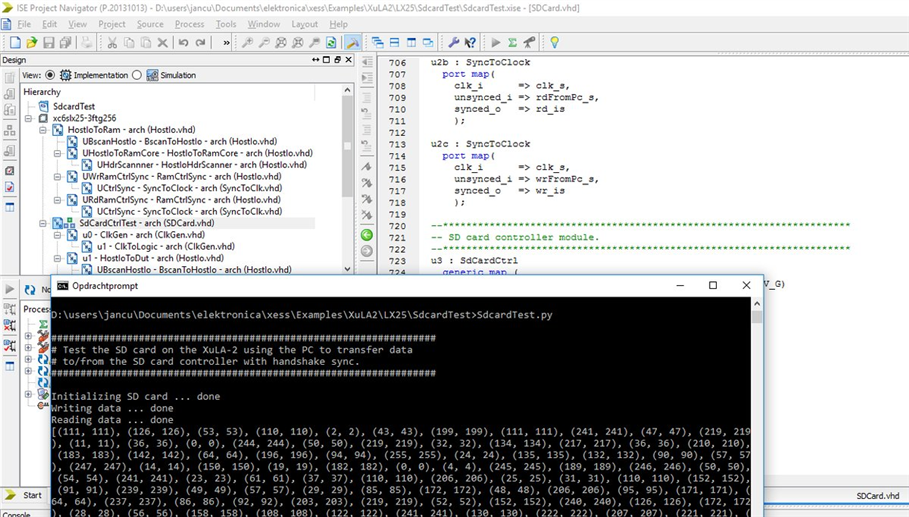Click the New file toolbar icon

[x=15, y=43]
